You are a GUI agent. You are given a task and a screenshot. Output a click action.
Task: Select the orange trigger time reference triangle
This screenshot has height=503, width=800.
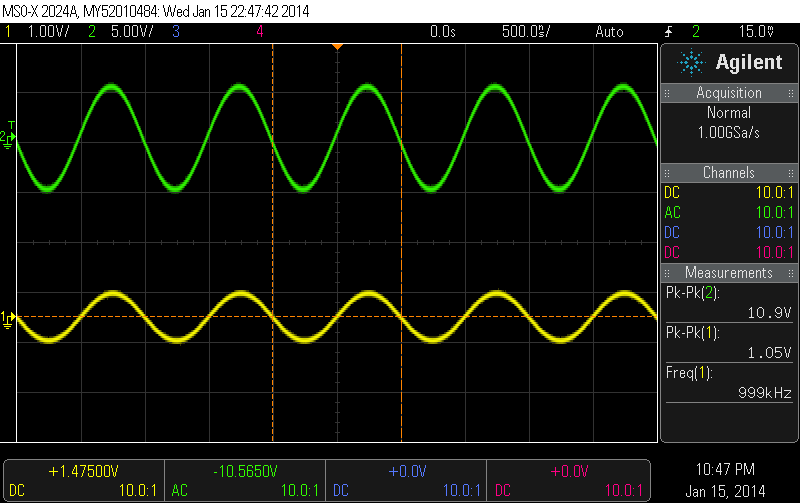point(338,46)
